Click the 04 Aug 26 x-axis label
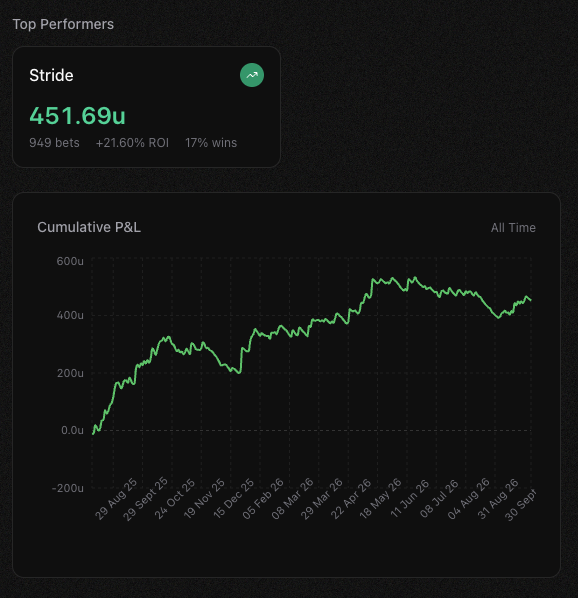578x598 pixels. click(x=468, y=499)
